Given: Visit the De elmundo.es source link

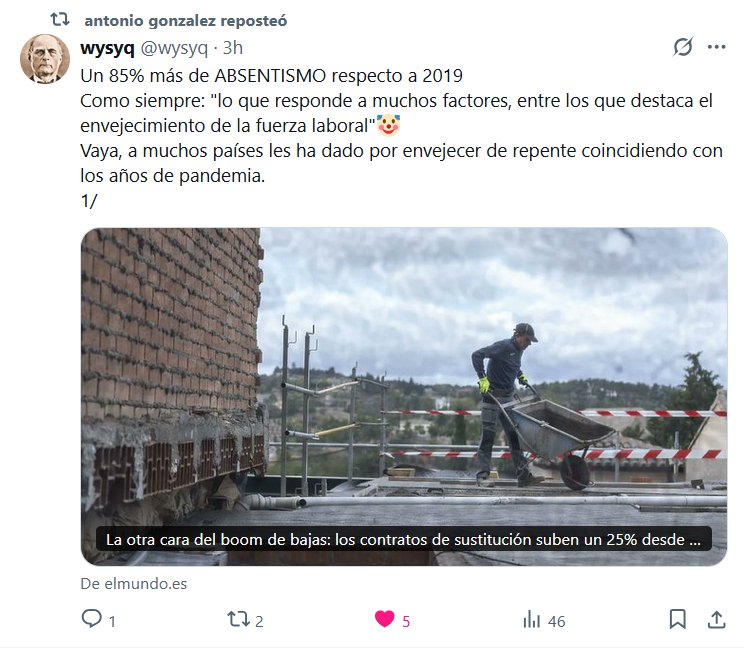Looking at the screenshot, I should pyautogui.click(x=134, y=583).
